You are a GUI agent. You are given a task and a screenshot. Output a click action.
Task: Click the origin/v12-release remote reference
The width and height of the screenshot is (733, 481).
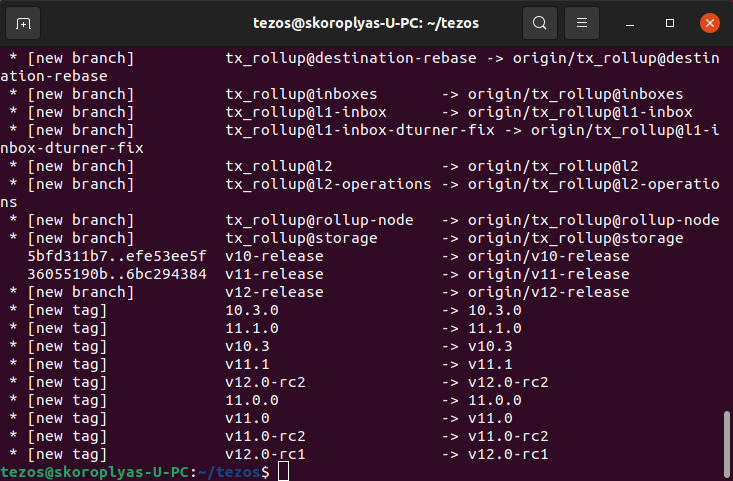click(549, 292)
